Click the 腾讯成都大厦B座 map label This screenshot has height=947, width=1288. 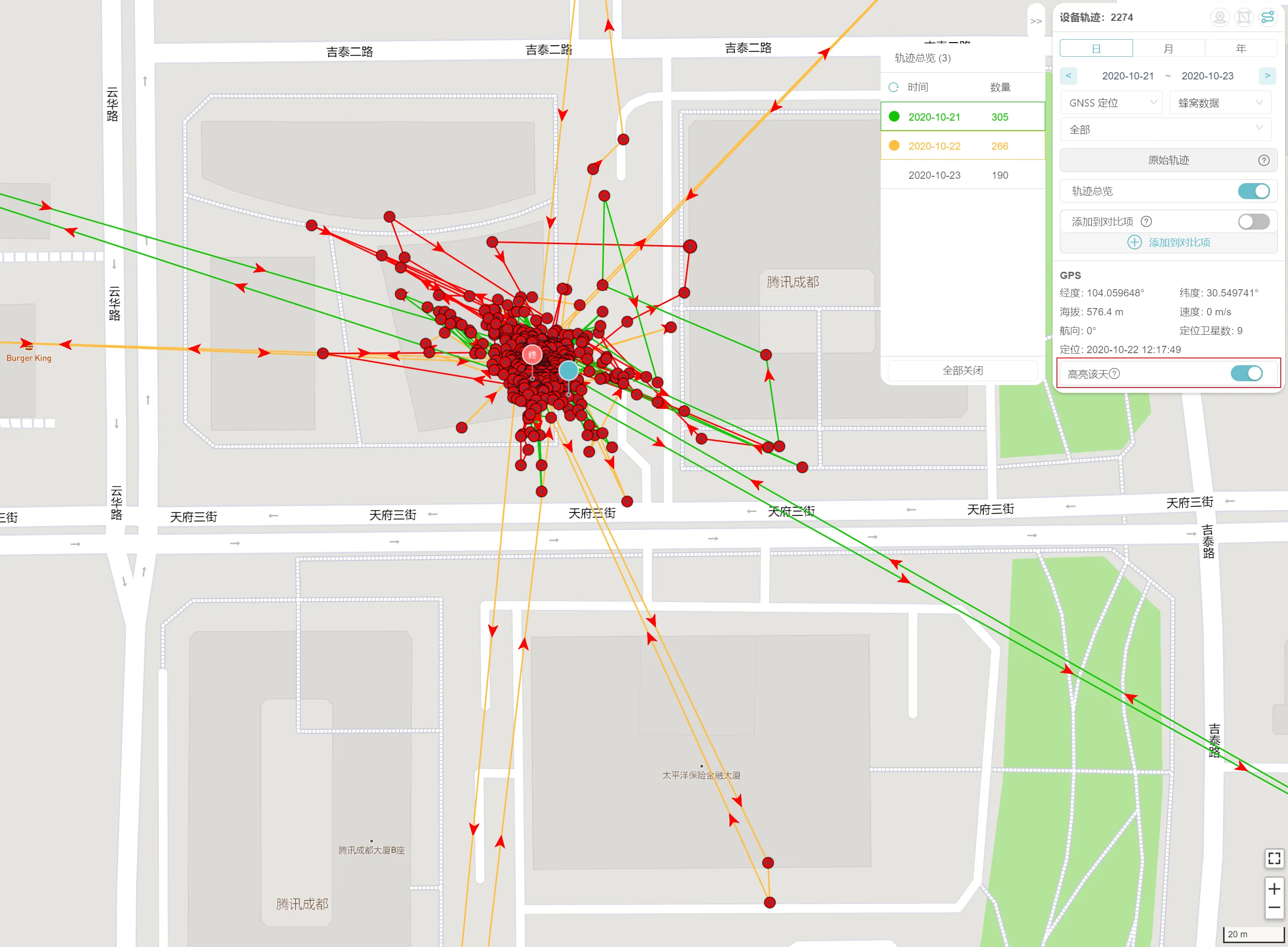point(372,850)
